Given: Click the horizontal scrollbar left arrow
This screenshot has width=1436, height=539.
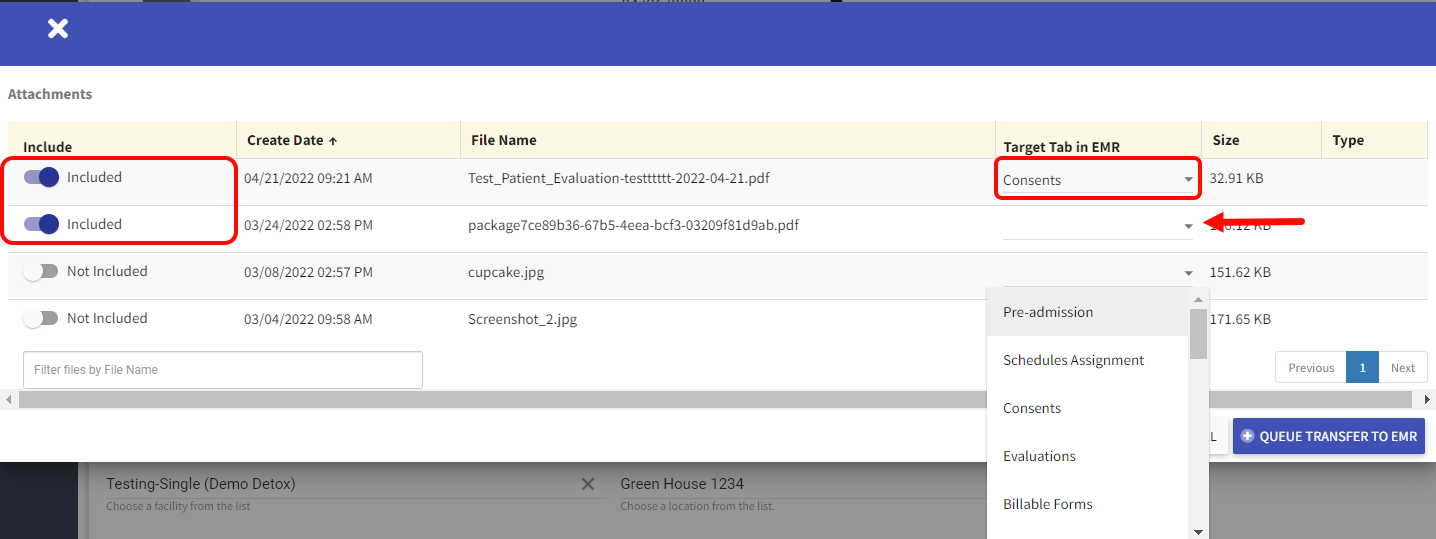Looking at the screenshot, I should (x=9, y=400).
